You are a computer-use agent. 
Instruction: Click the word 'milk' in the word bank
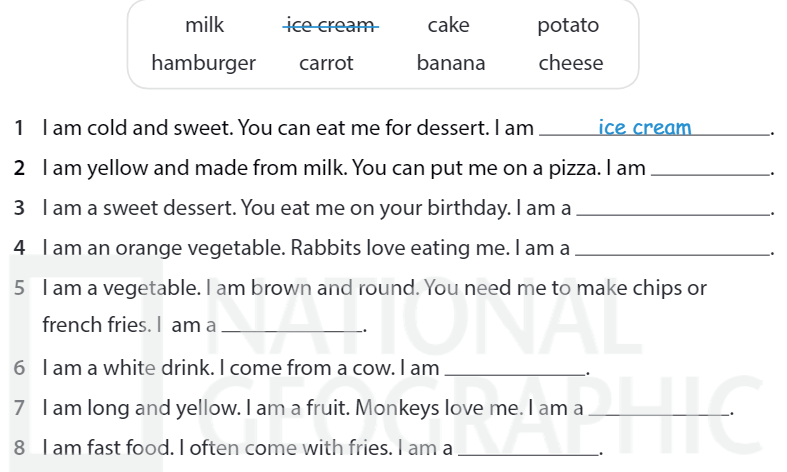click(x=205, y=25)
